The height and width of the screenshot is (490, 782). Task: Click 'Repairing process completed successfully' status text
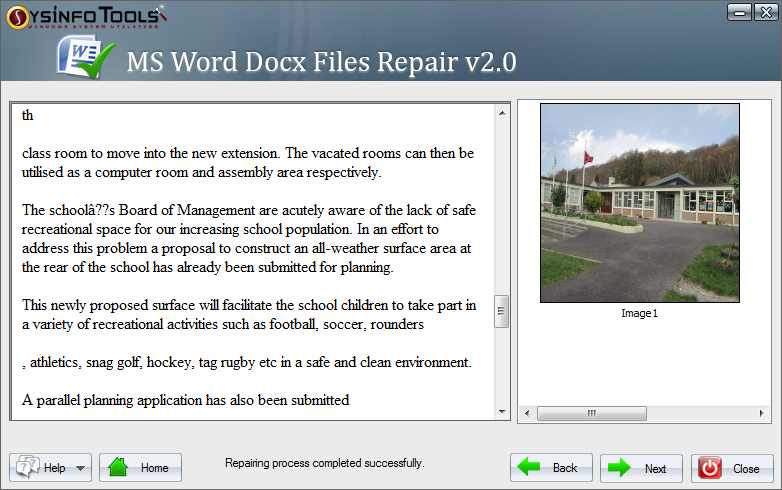tap(324, 463)
